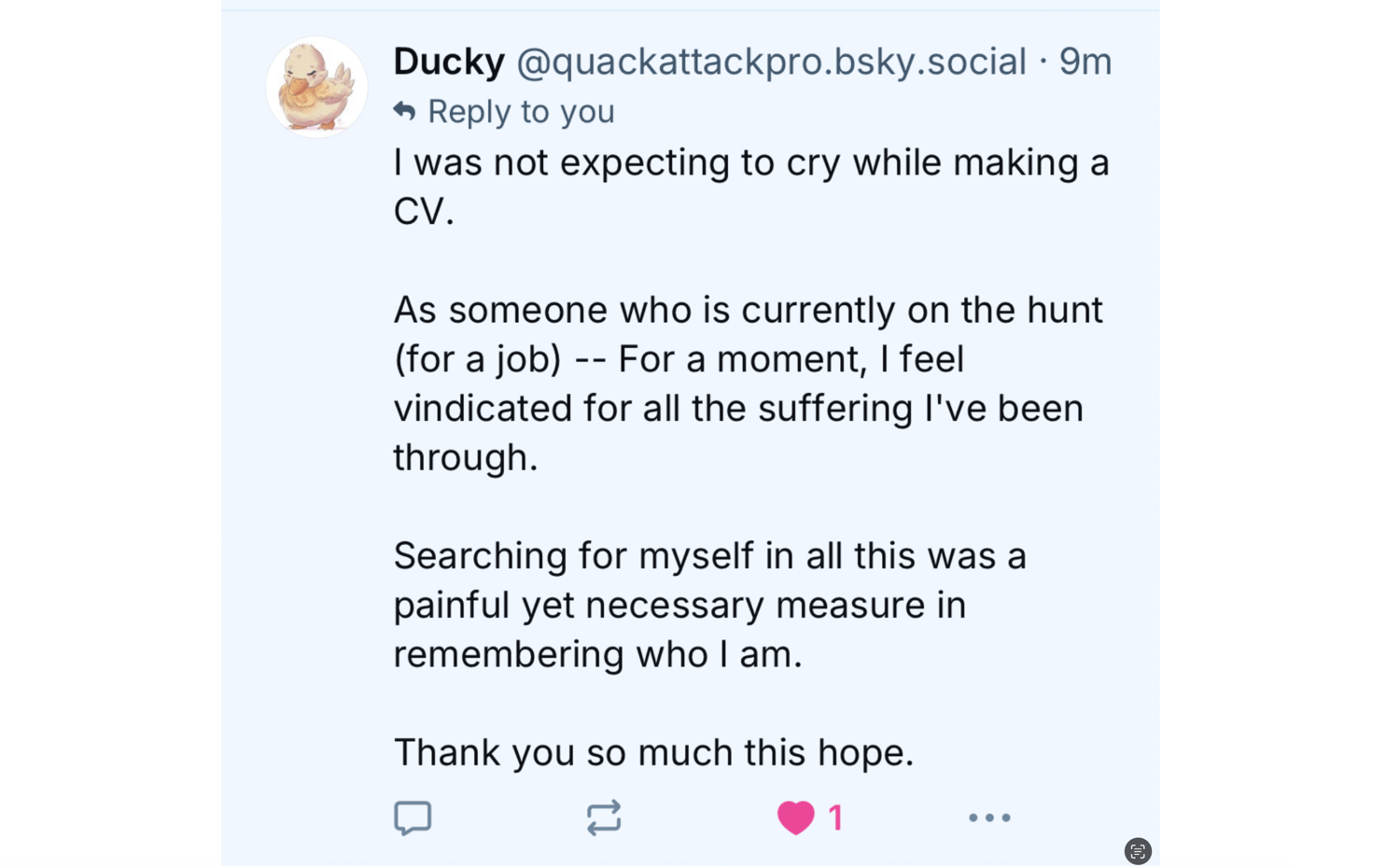This screenshot has width=1400, height=866.
Task: Click the comment bubble reply icon
Action: (413, 817)
